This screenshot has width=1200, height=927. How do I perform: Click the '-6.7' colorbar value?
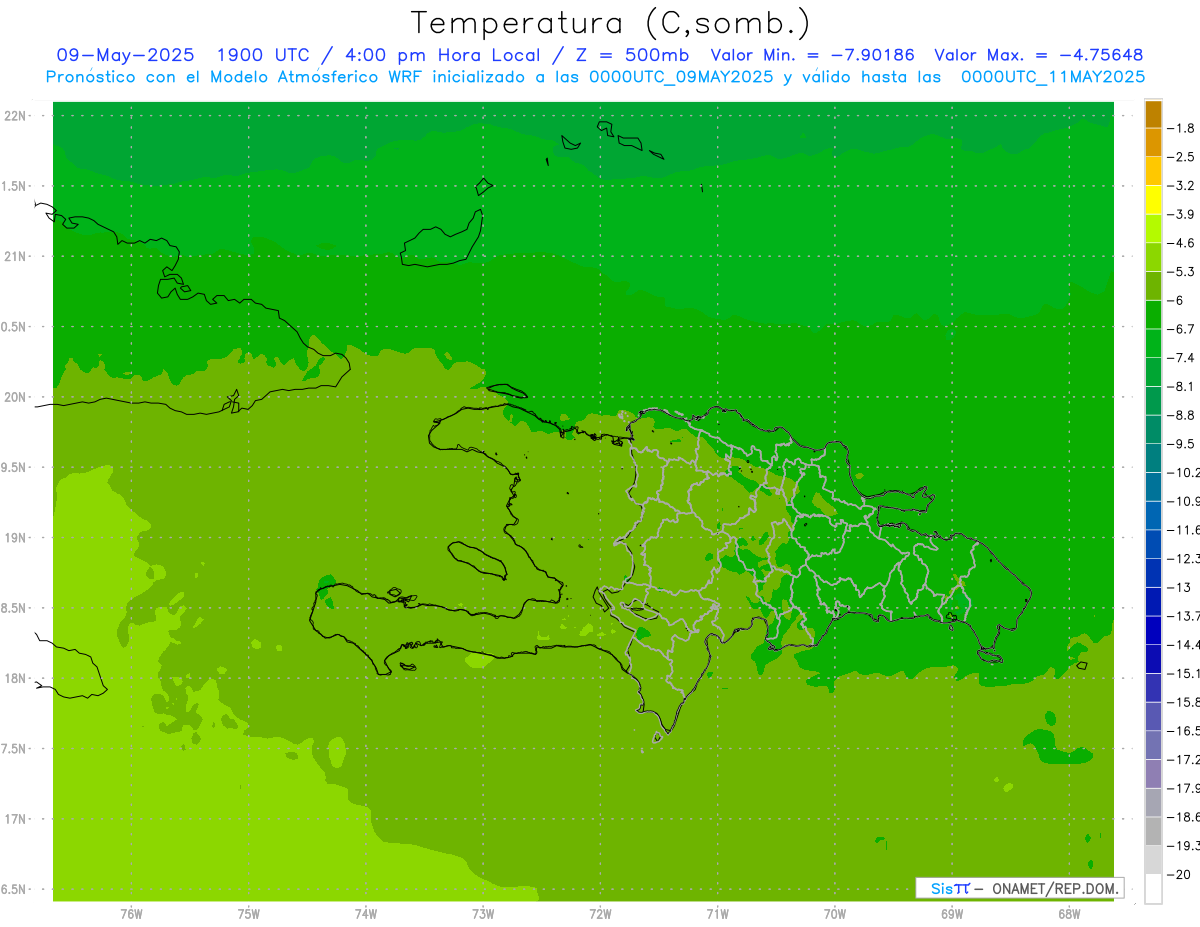(1182, 329)
